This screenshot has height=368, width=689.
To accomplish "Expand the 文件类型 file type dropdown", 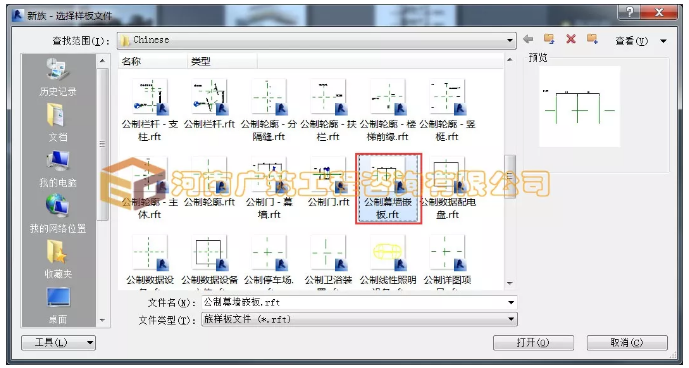I will click(x=511, y=319).
